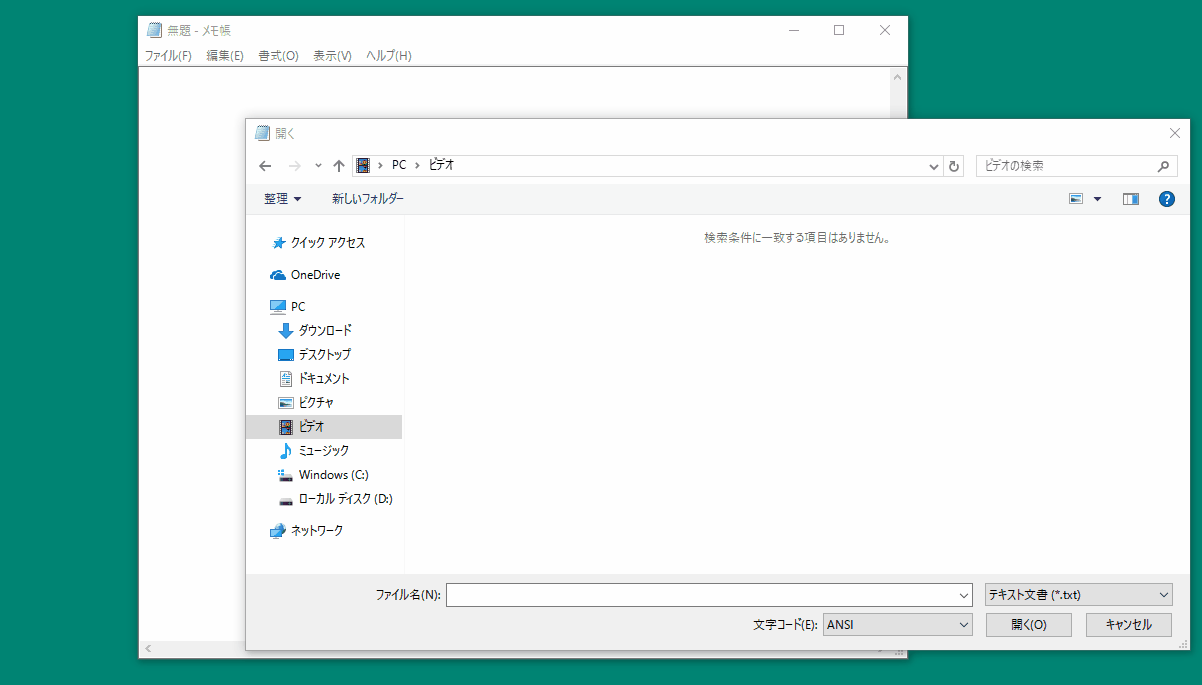Click ビデオ in the address breadcrumb
This screenshot has height=685, width=1202.
tap(441, 165)
